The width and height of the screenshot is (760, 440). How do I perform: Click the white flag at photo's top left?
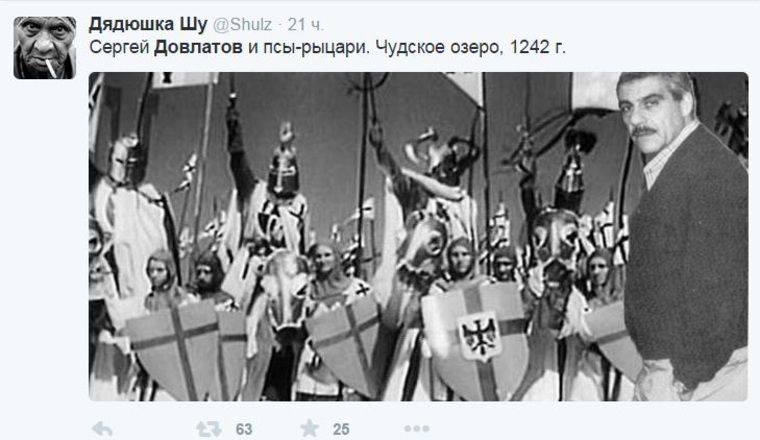[184, 80]
